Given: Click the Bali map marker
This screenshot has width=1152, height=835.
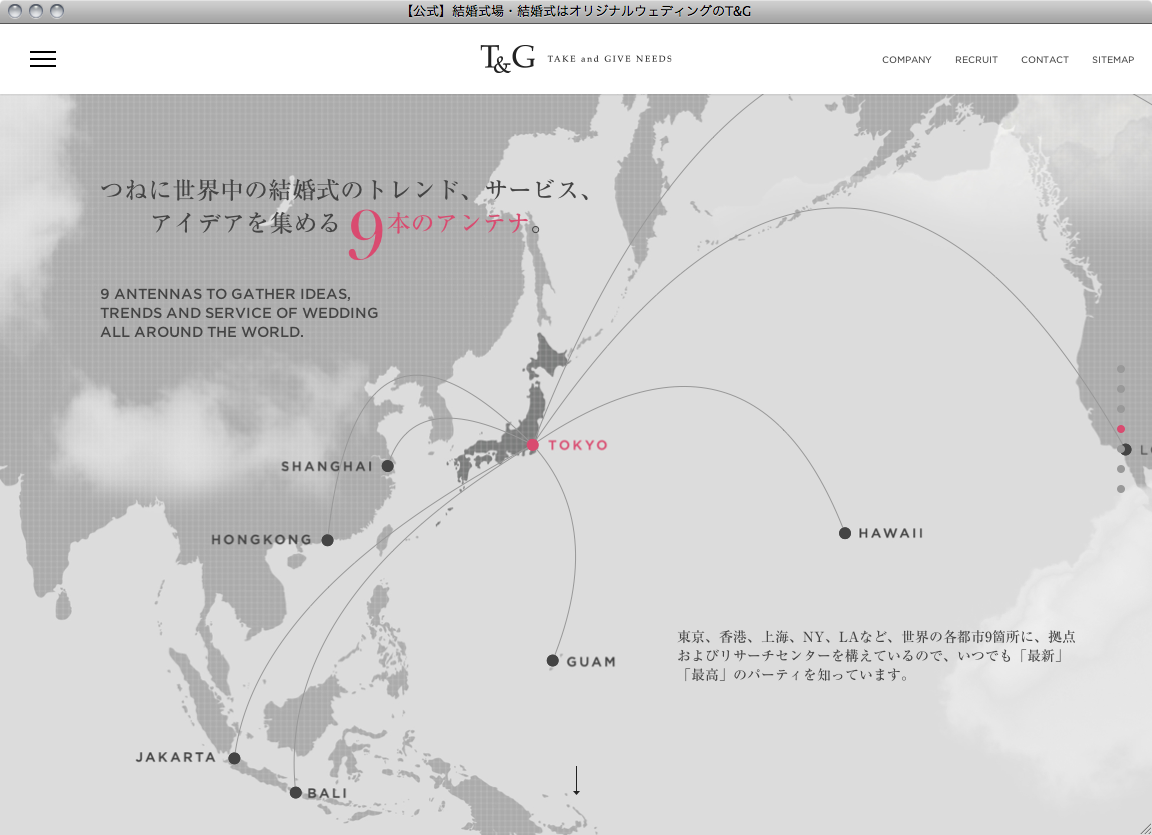Looking at the screenshot, I should [x=296, y=793].
